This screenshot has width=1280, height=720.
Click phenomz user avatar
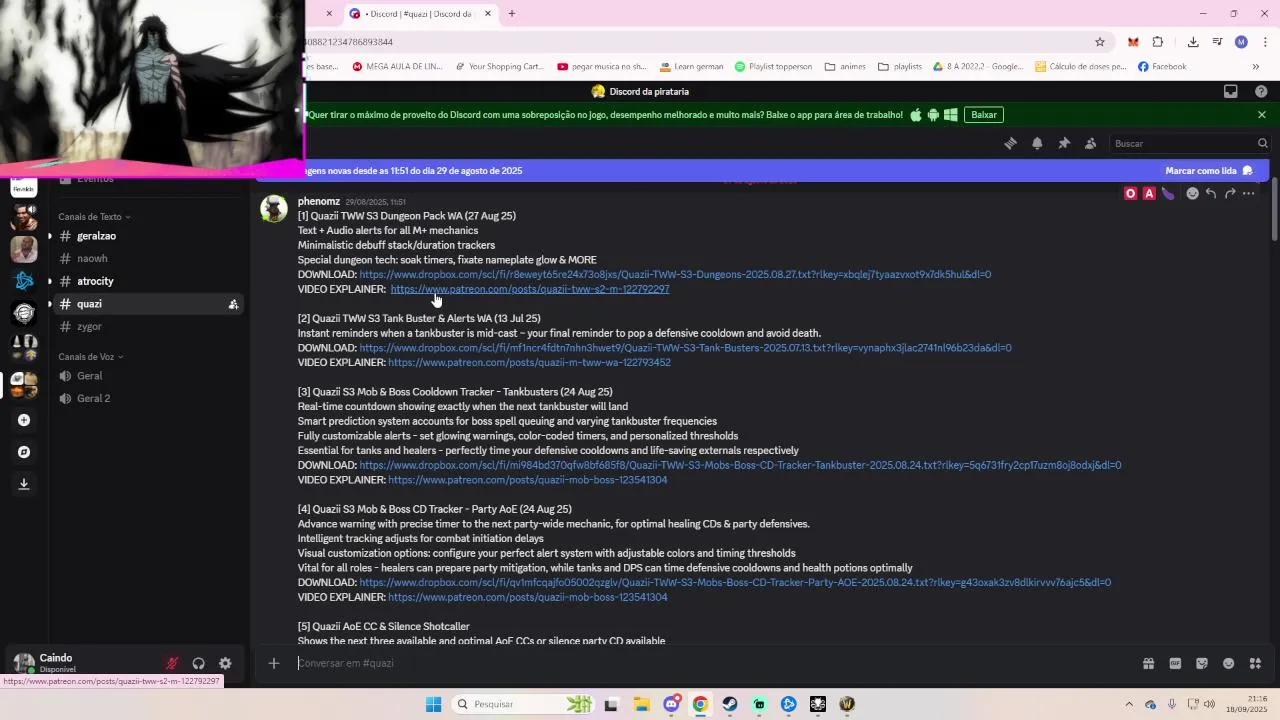coord(274,208)
